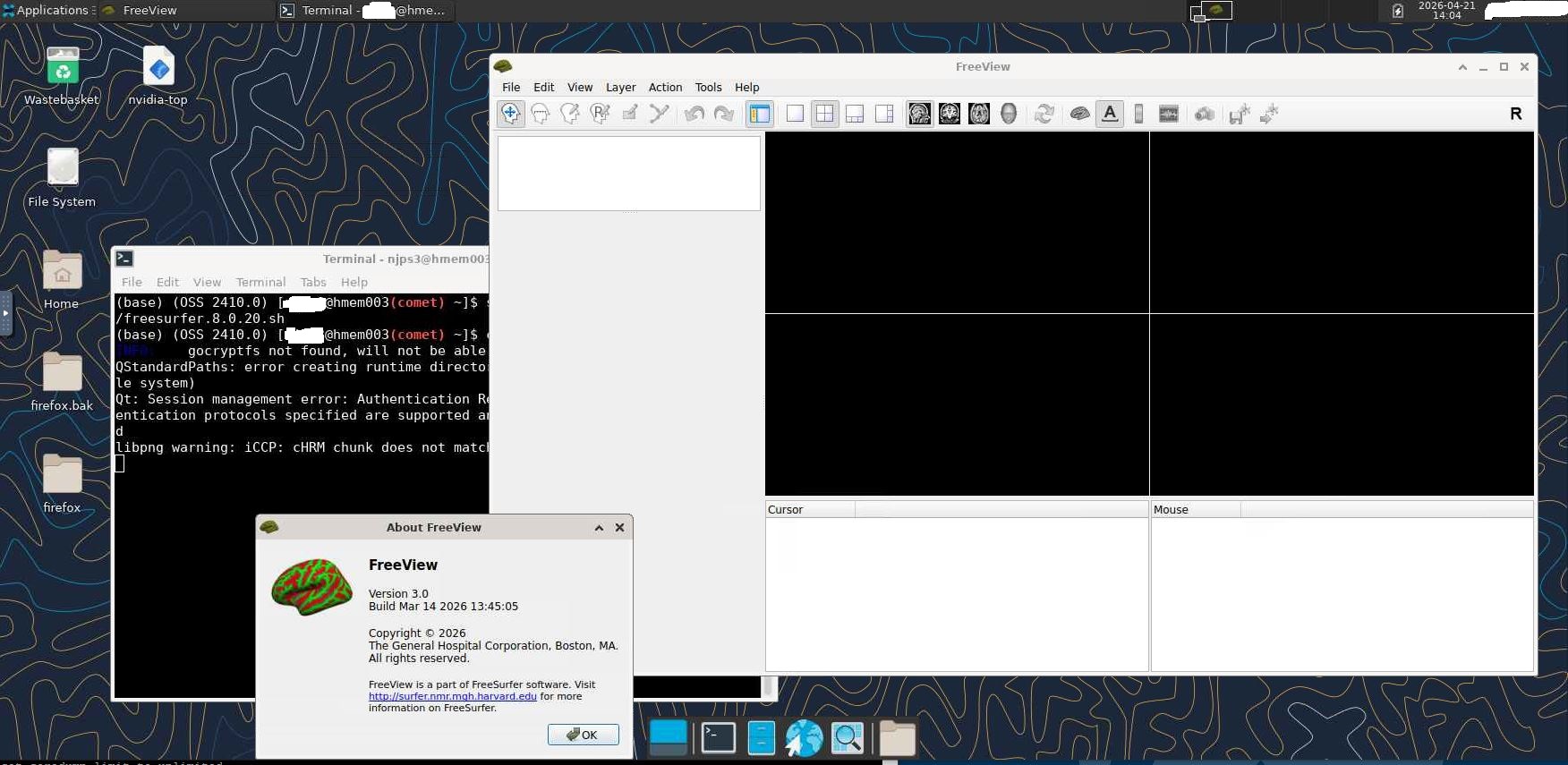Image resolution: width=1568 pixels, height=765 pixels.
Task: Open the surfer.nmr.mgh.harvard.edu link
Action: (452, 696)
